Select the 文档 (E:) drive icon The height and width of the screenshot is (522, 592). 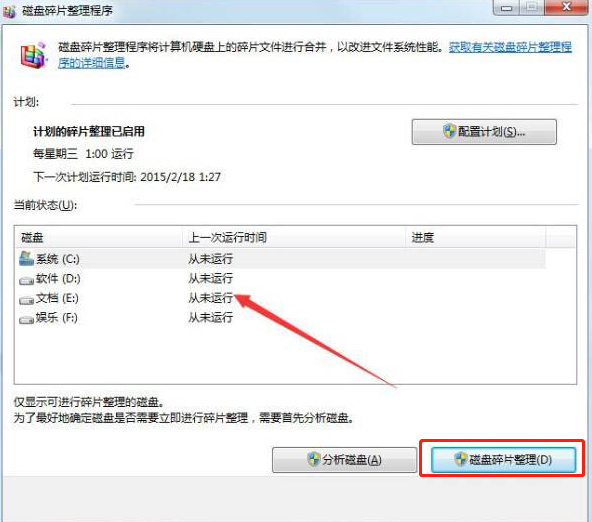pyautogui.click(x=26, y=300)
